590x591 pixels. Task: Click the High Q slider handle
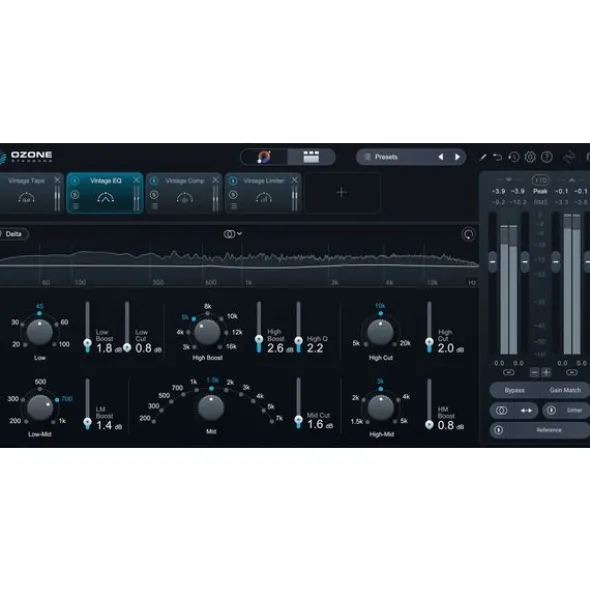299,341
